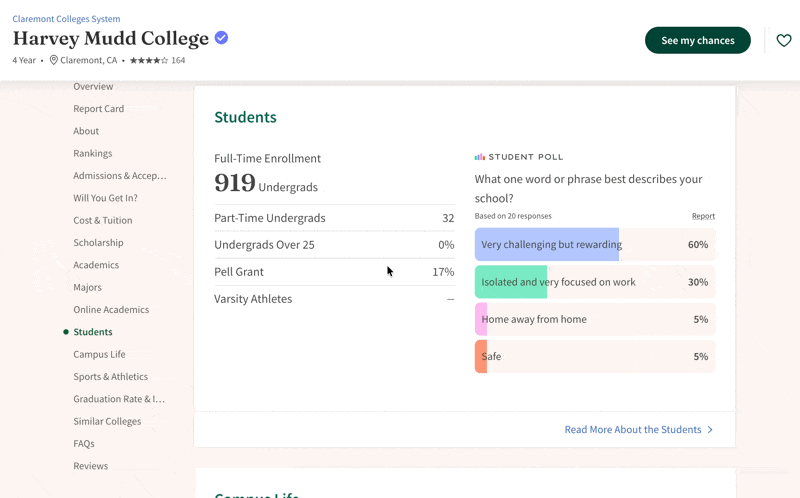The width and height of the screenshot is (800, 498).
Task: Jump to Scholarship section
Action: [98, 242]
